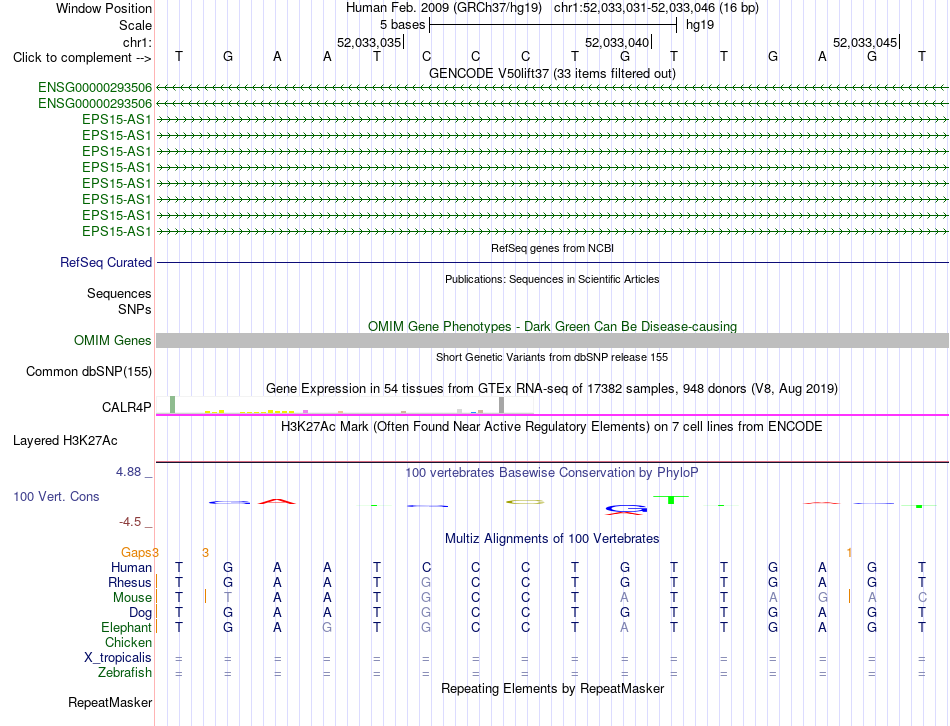This screenshot has height=726, width=950.
Task: Click the 'X_tropicalis' species row label
Action: point(118,658)
